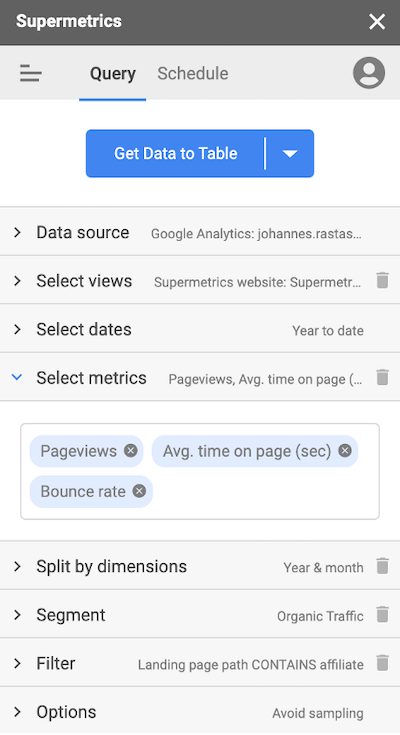Click the 'Year & month' dimension value

click(324, 568)
